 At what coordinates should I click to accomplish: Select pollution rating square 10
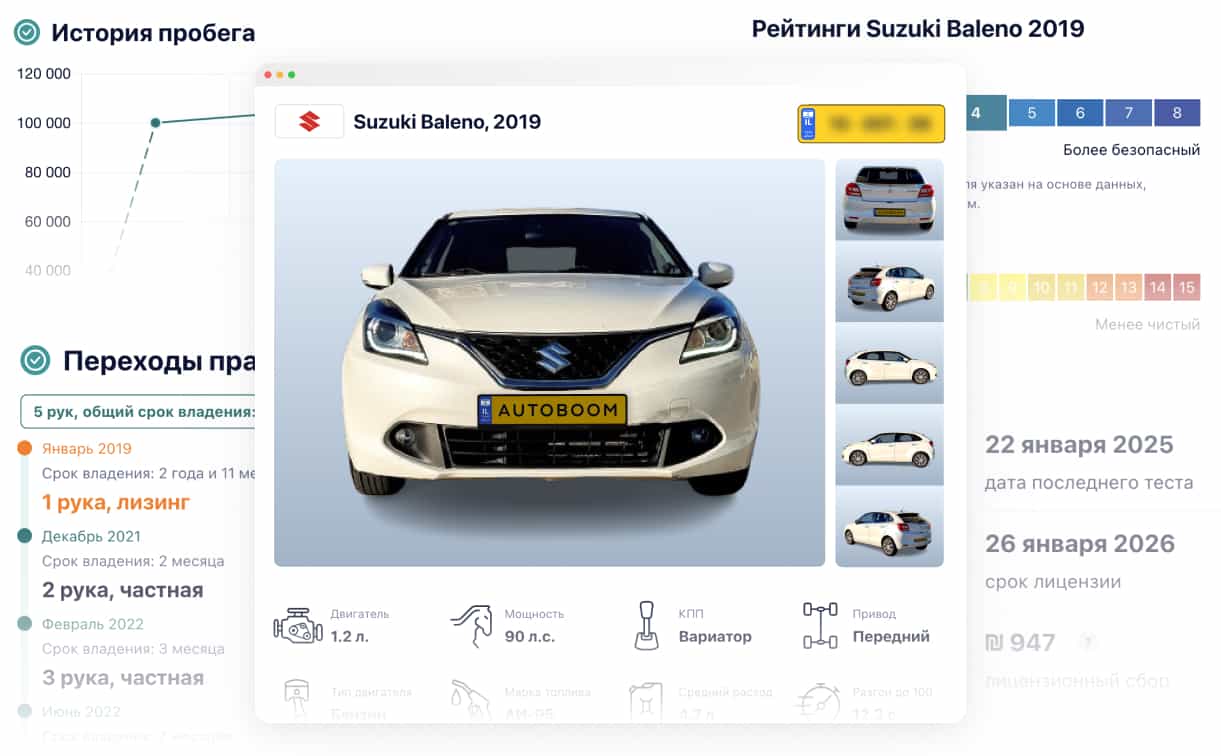1041,288
